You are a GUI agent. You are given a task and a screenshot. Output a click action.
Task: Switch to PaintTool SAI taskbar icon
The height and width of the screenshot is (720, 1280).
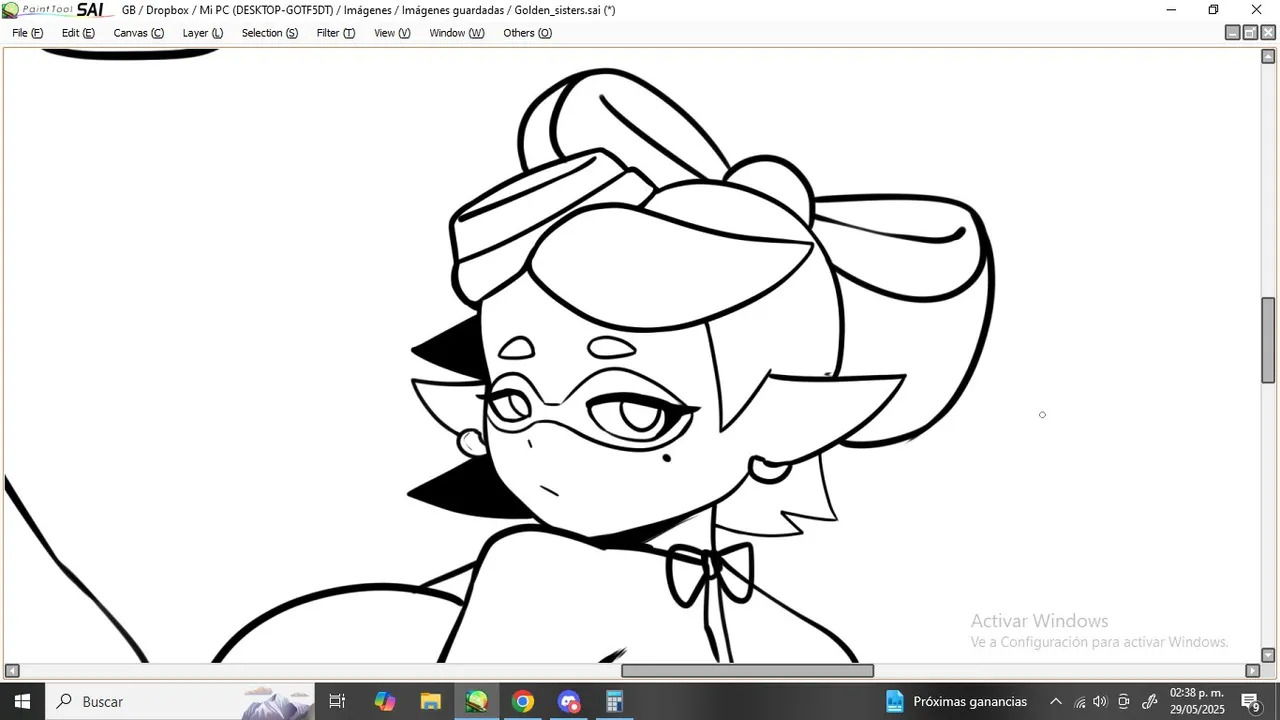(x=477, y=702)
